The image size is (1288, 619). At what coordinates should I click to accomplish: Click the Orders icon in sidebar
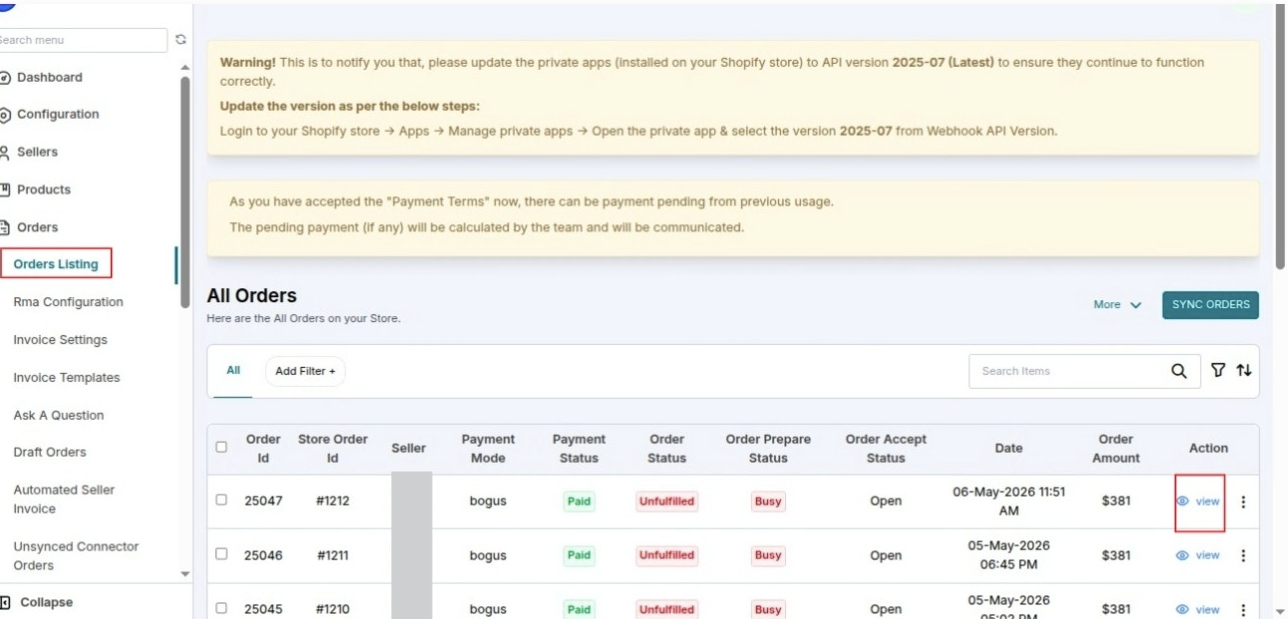(x=5, y=228)
